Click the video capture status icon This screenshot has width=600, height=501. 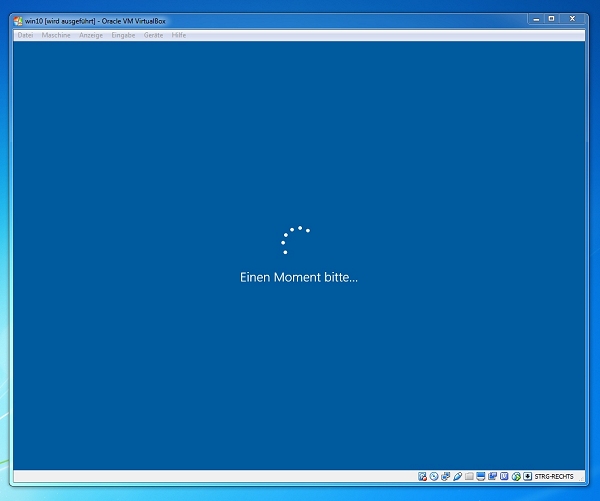tap(492, 477)
